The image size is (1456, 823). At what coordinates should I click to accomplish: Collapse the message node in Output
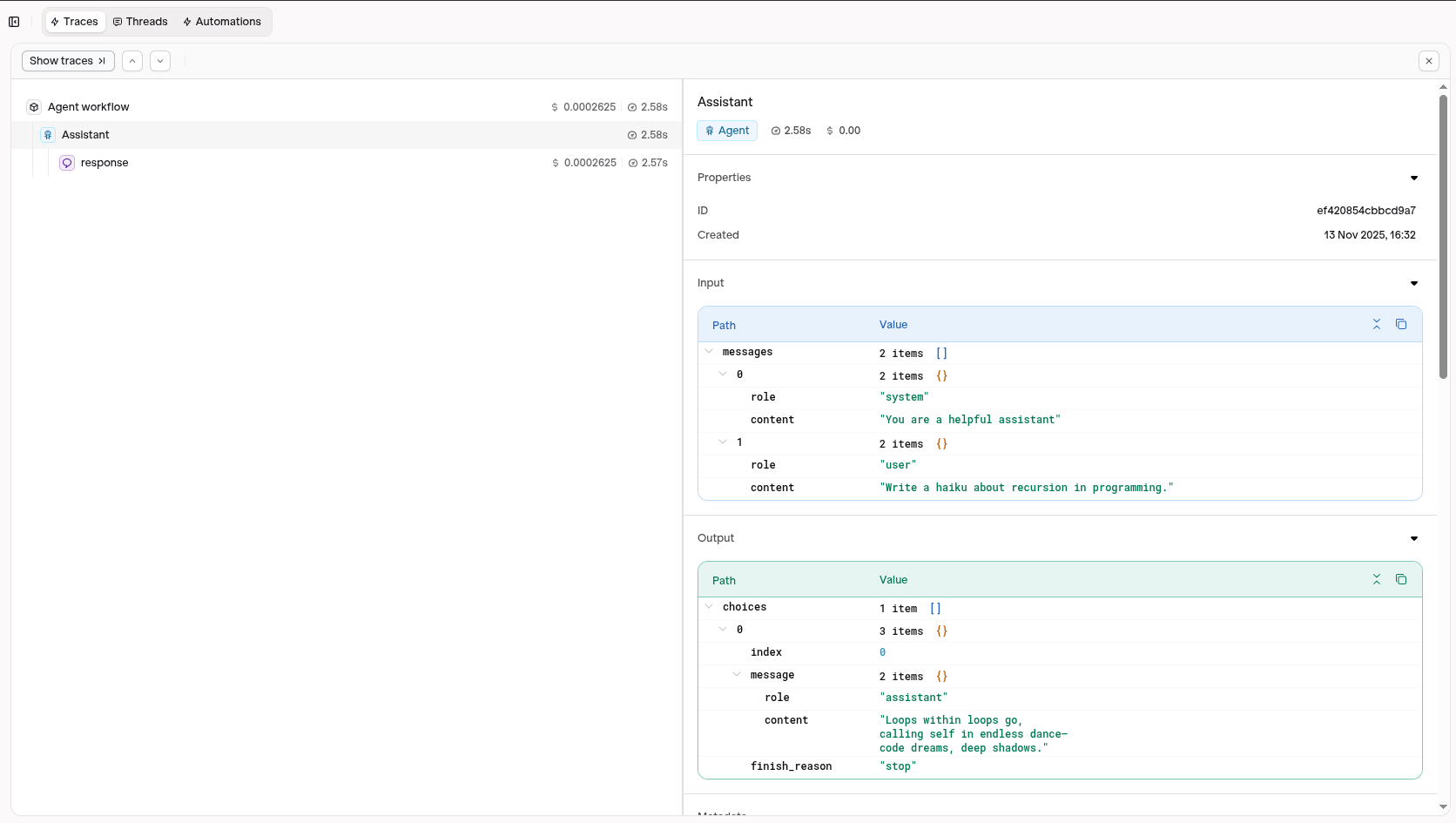tap(737, 675)
